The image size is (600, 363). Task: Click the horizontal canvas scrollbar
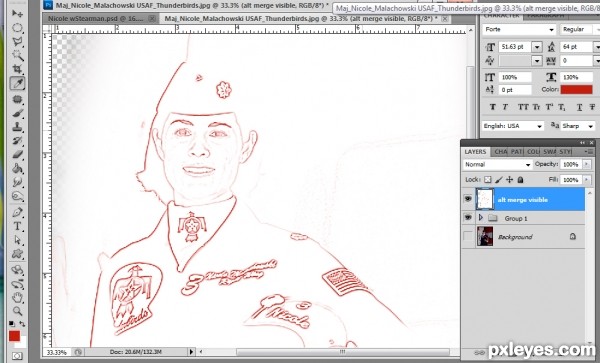tap(343, 352)
